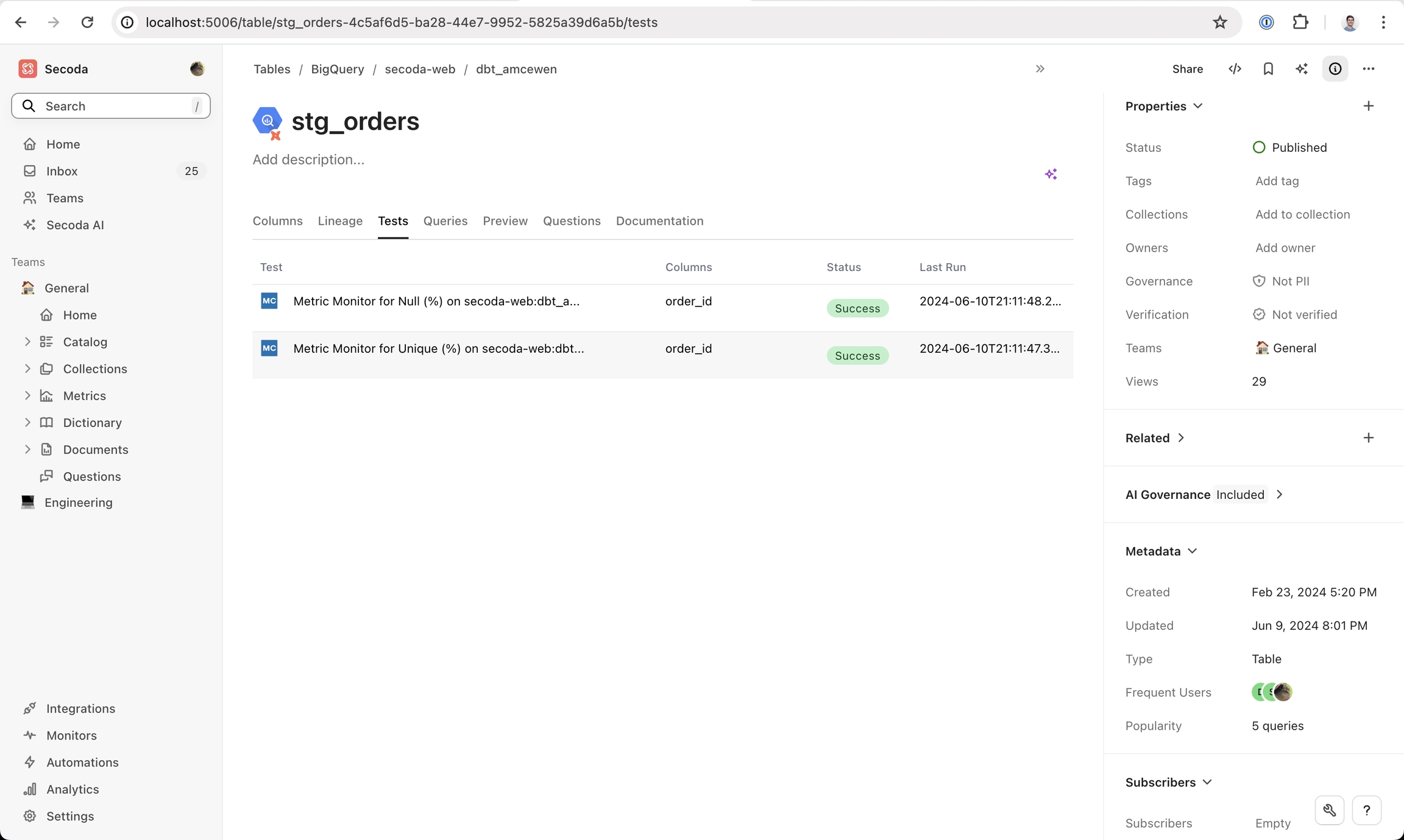The width and height of the screenshot is (1404, 840).
Task: Switch to the Lineage tab
Action: [340, 221]
